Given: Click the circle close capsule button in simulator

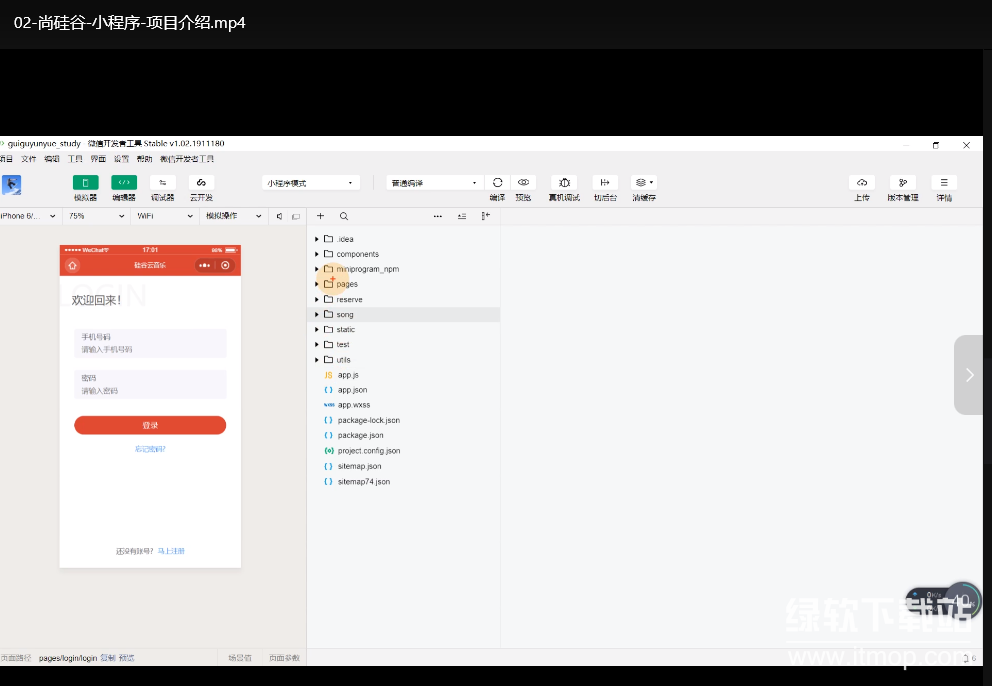Looking at the screenshot, I should [x=225, y=265].
